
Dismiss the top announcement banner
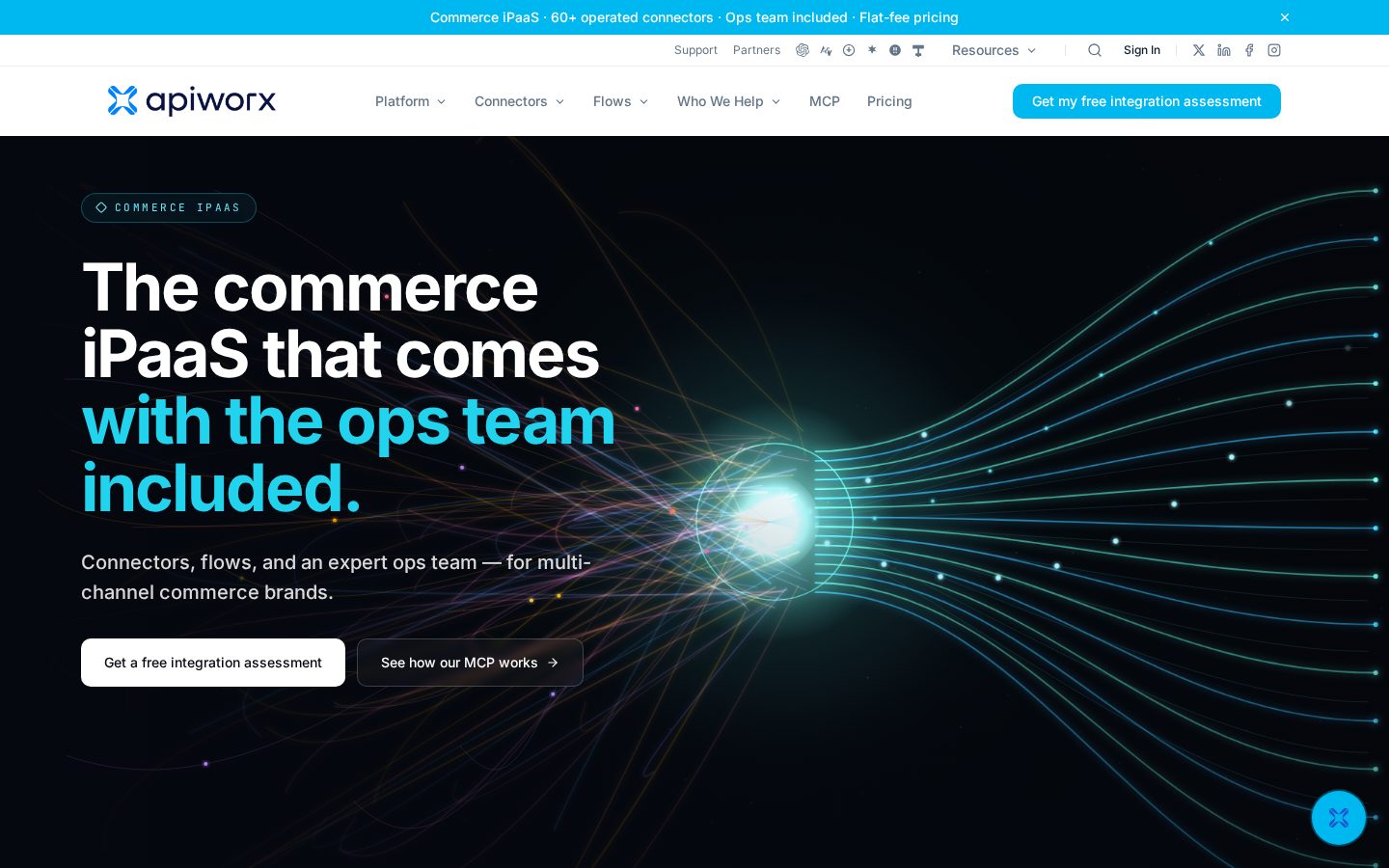[1285, 17]
